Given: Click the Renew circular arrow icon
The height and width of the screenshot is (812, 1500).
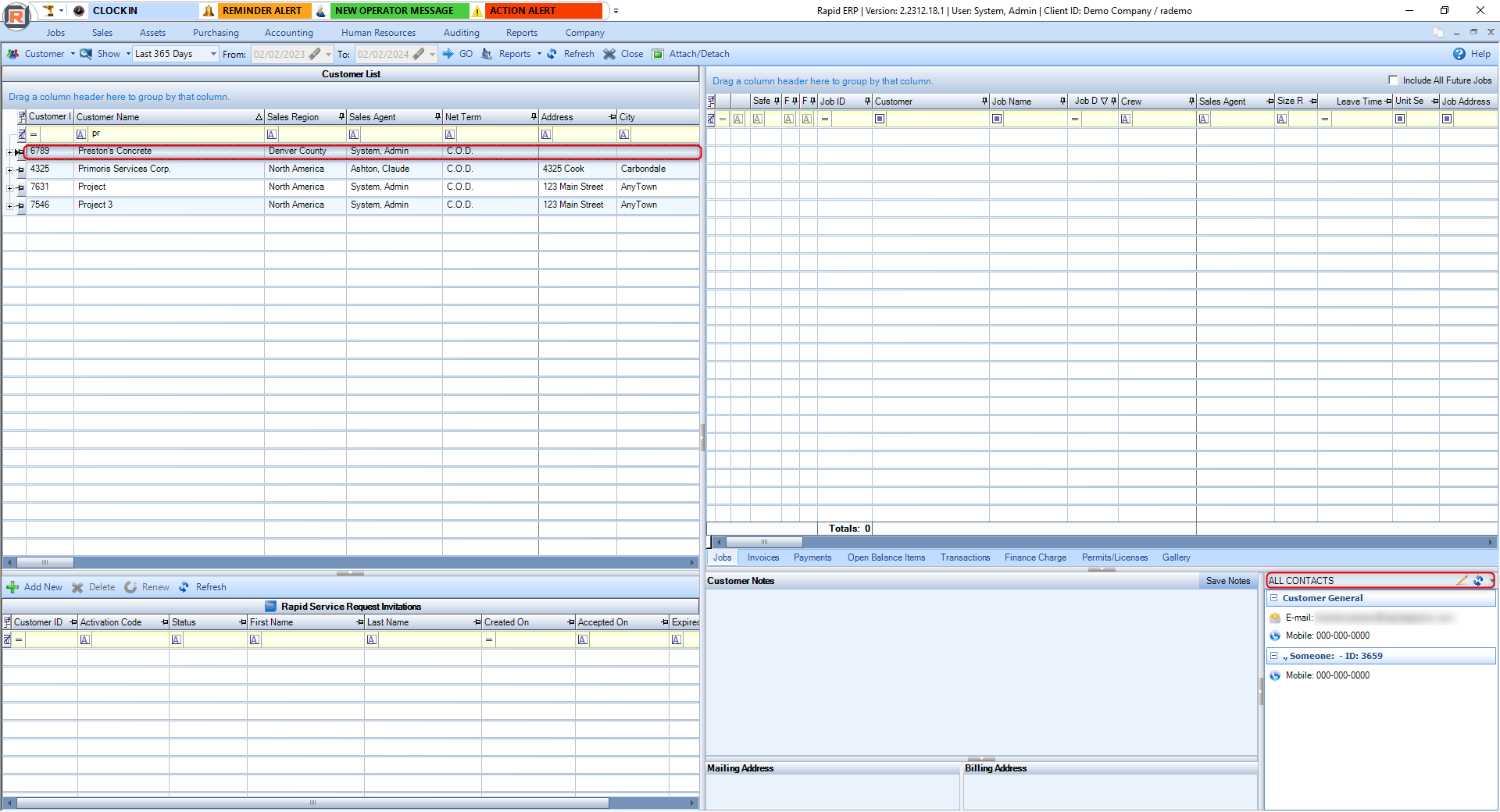Looking at the screenshot, I should (130, 587).
